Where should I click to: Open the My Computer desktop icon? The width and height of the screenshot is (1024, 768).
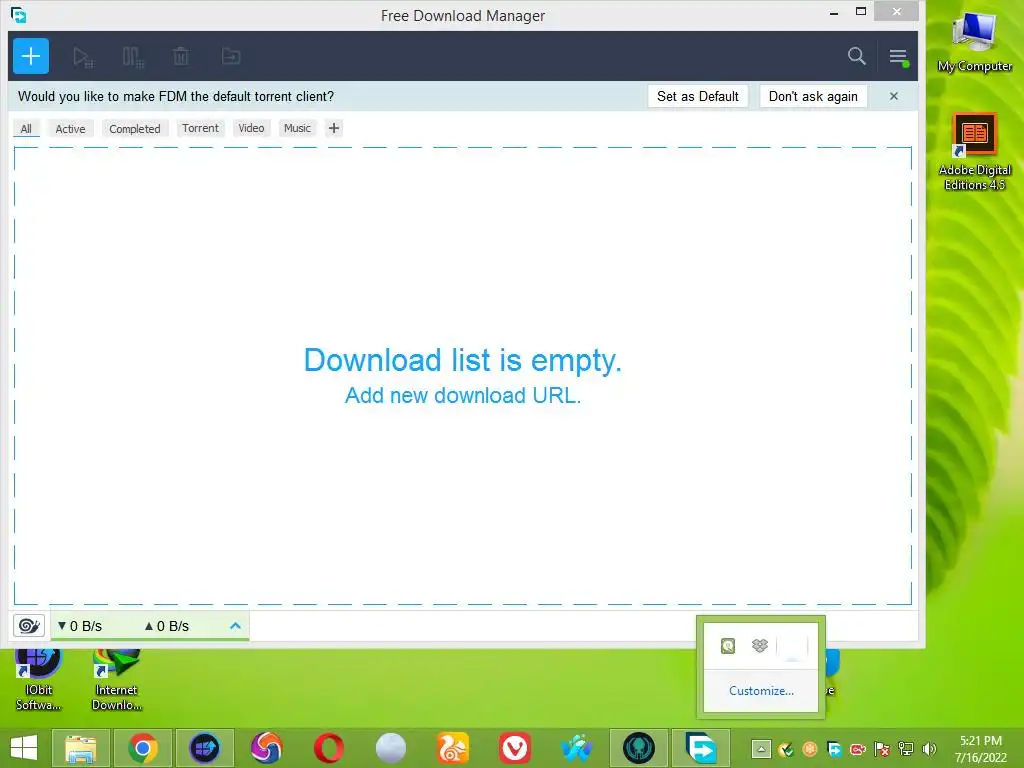click(974, 42)
